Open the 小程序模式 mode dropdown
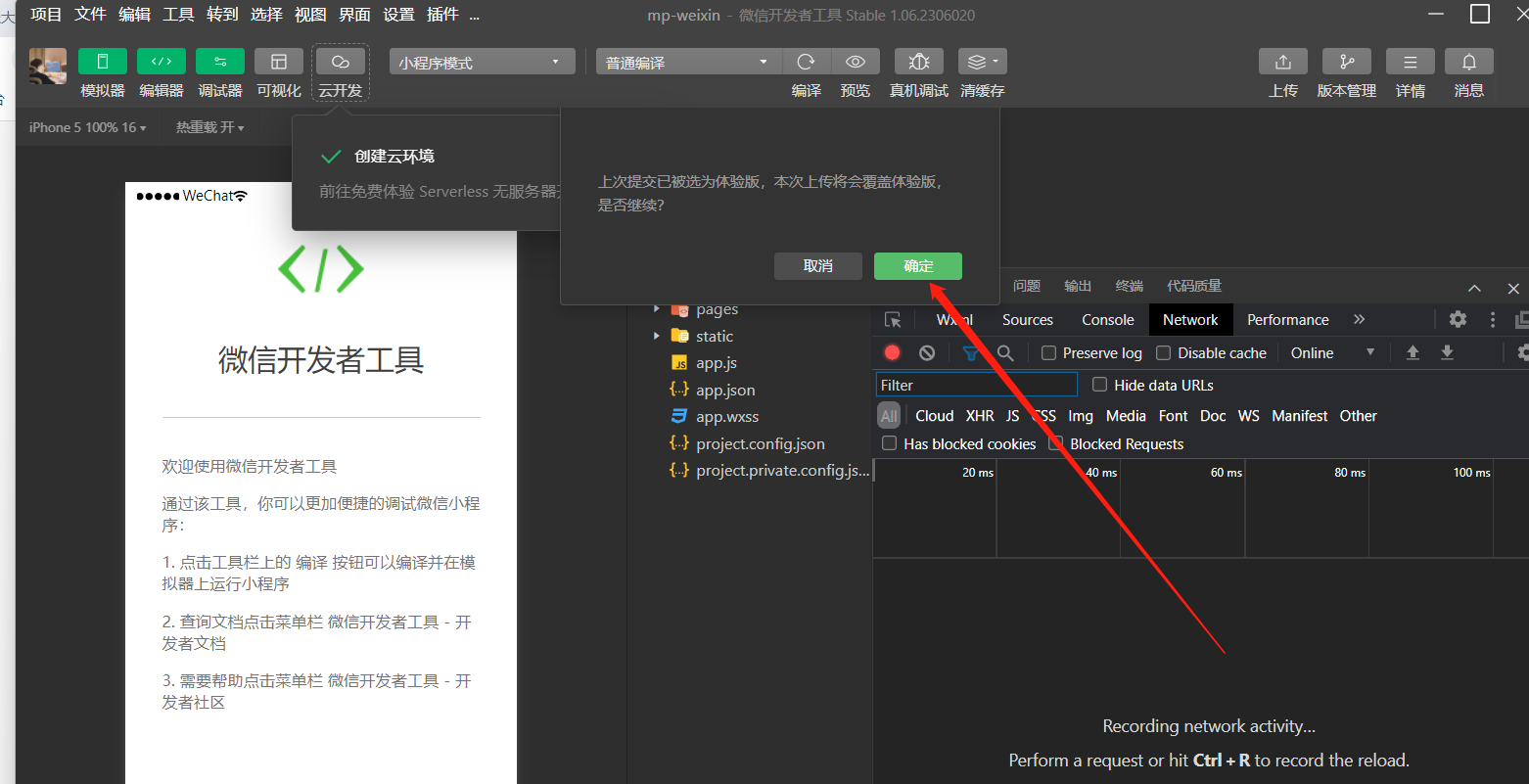 (482, 62)
